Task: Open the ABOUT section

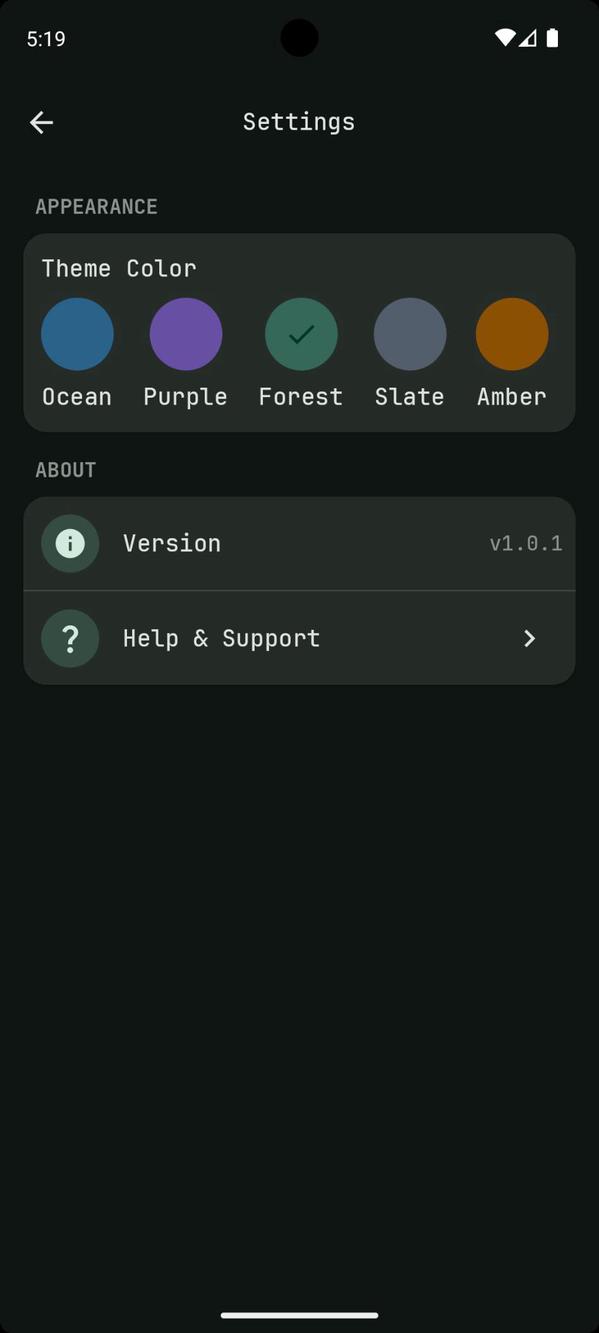Action: pyautogui.click(x=65, y=469)
